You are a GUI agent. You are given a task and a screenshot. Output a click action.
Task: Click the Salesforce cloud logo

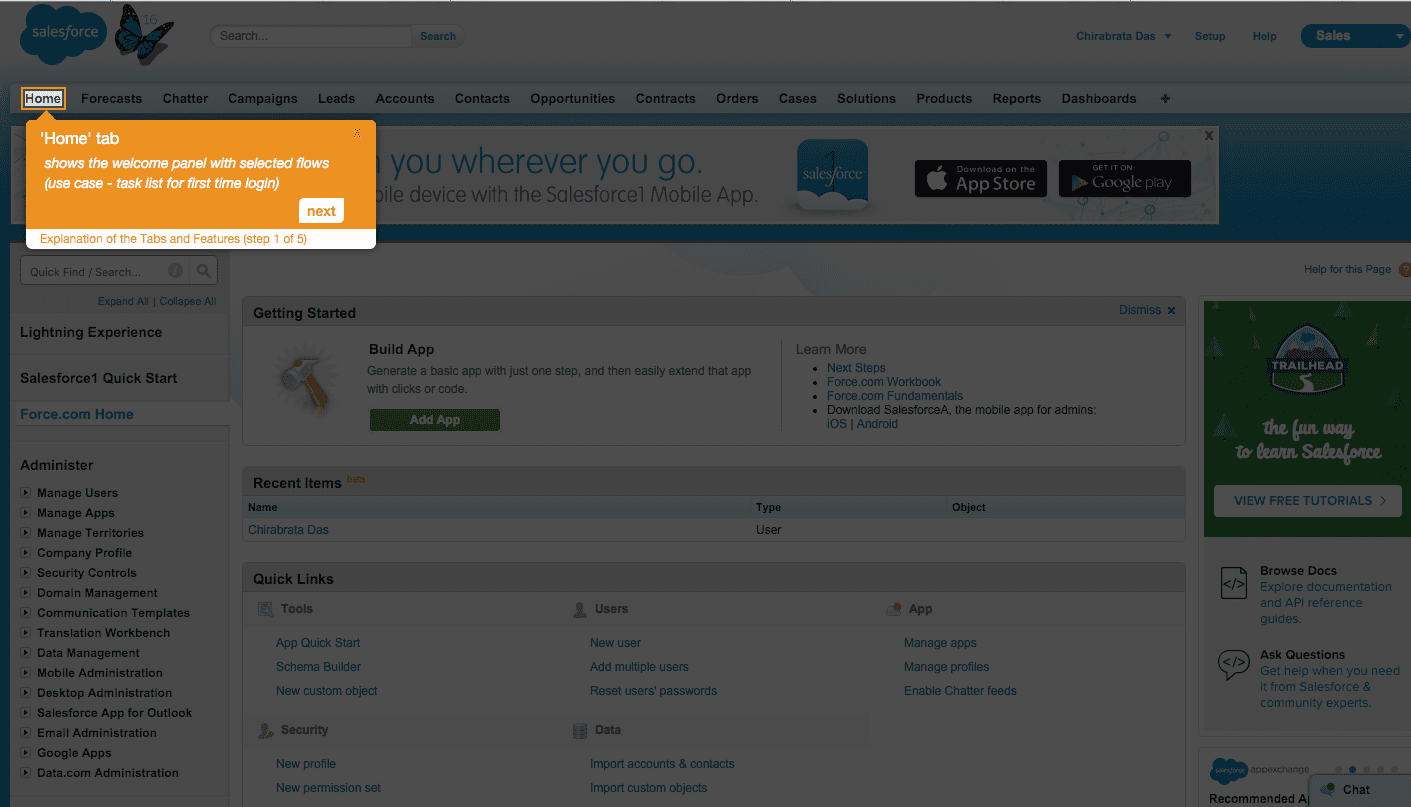point(63,35)
